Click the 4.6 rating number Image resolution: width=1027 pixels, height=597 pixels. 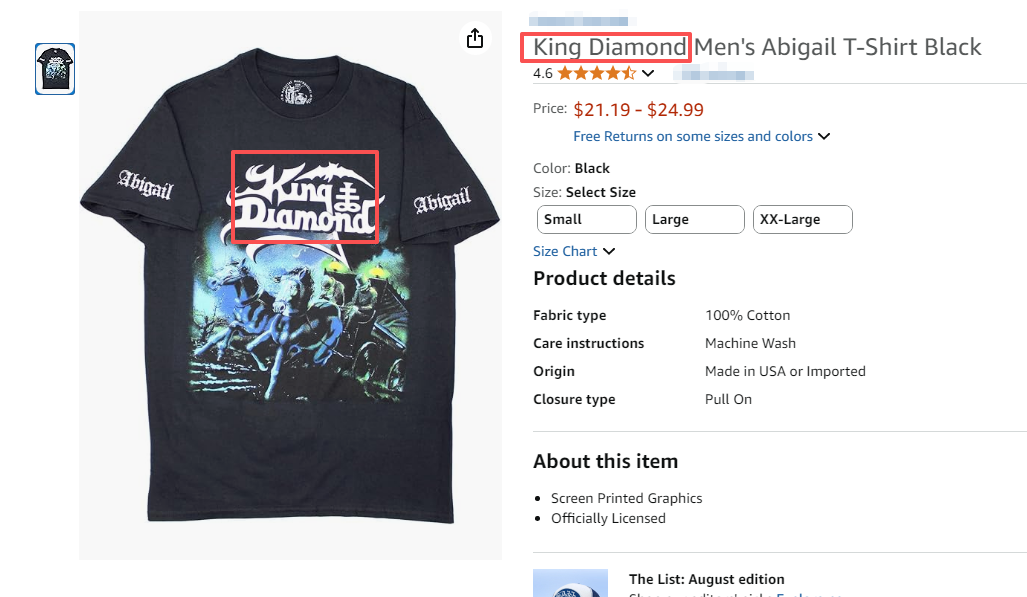[x=543, y=73]
